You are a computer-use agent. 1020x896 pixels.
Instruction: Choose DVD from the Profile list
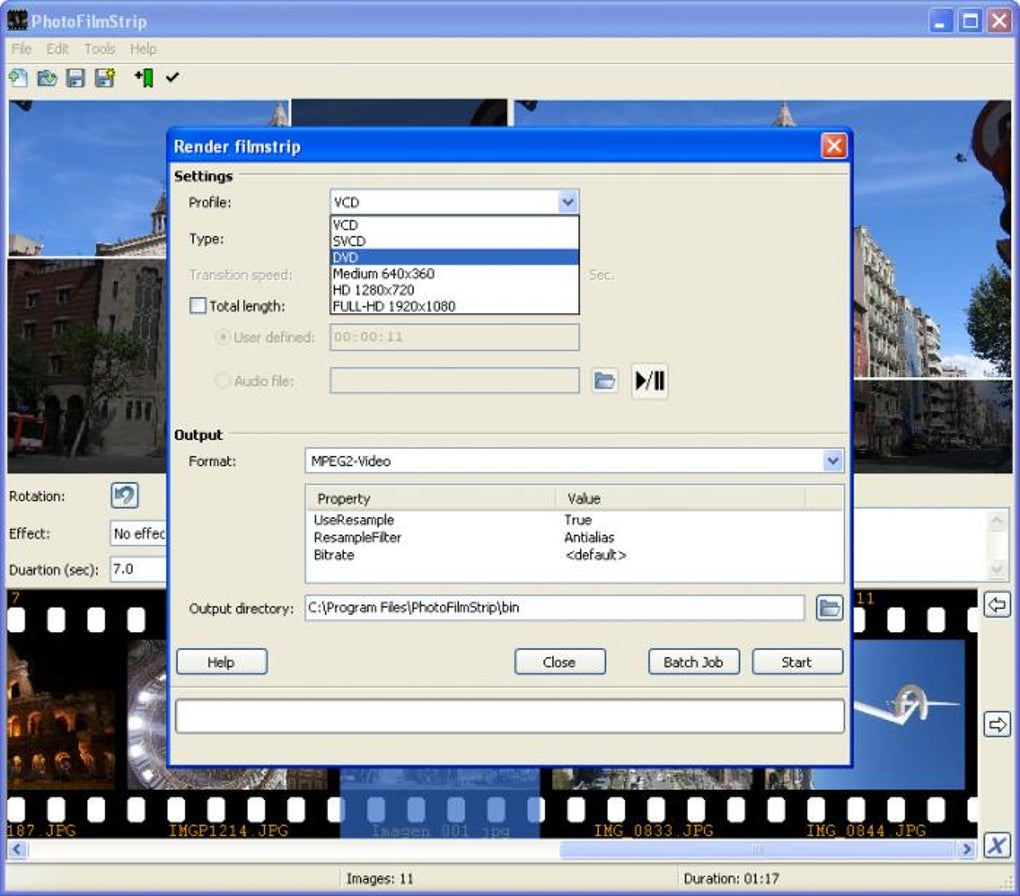pyautogui.click(x=454, y=257)
